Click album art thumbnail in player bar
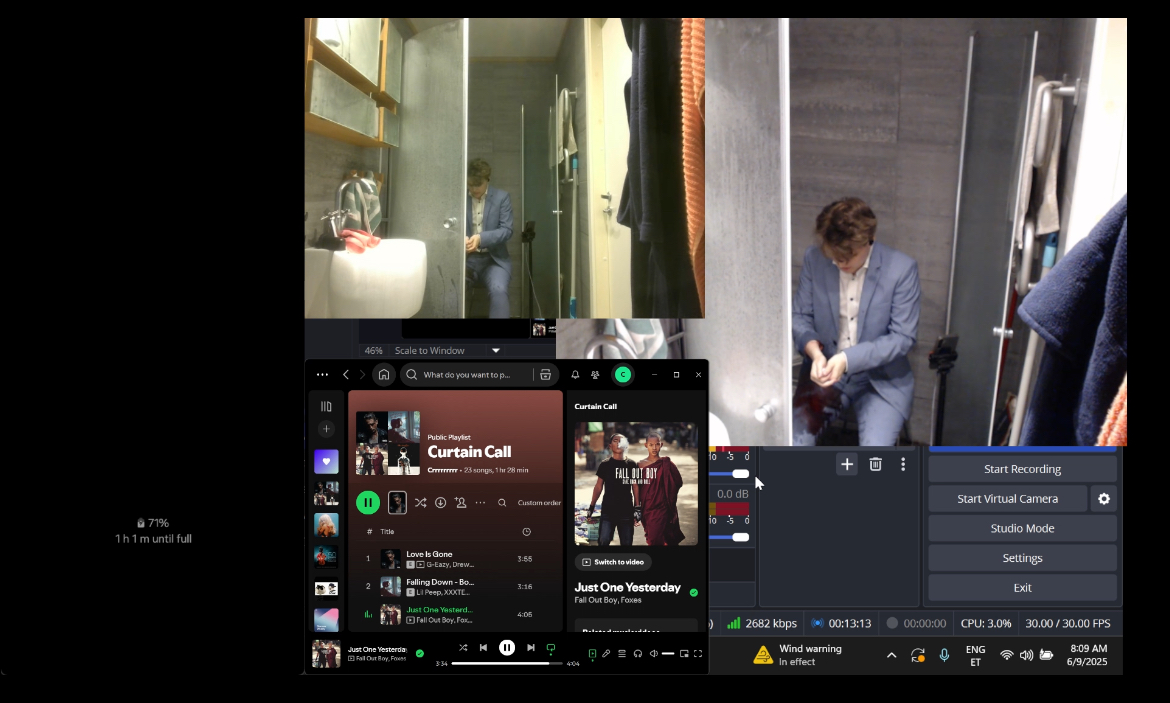1170x703 pixels. click(326, 654)
